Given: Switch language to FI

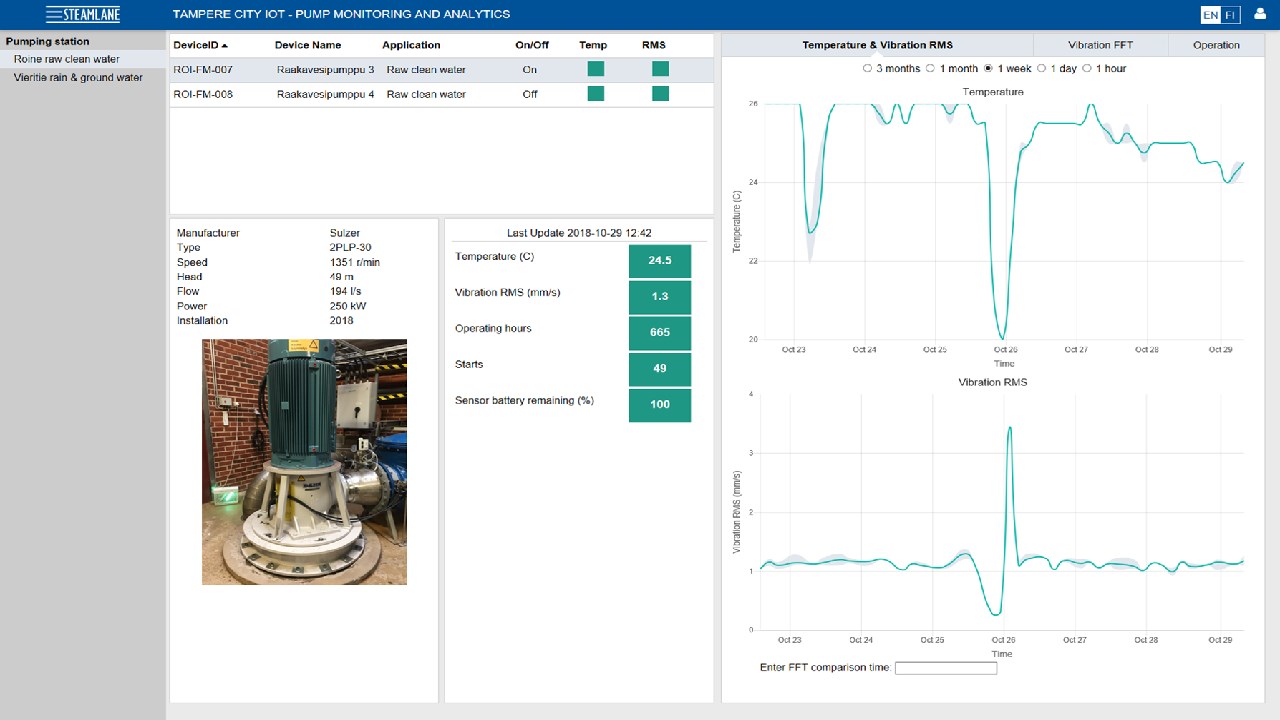Looking at the screenshot, I should (1230, 15).
